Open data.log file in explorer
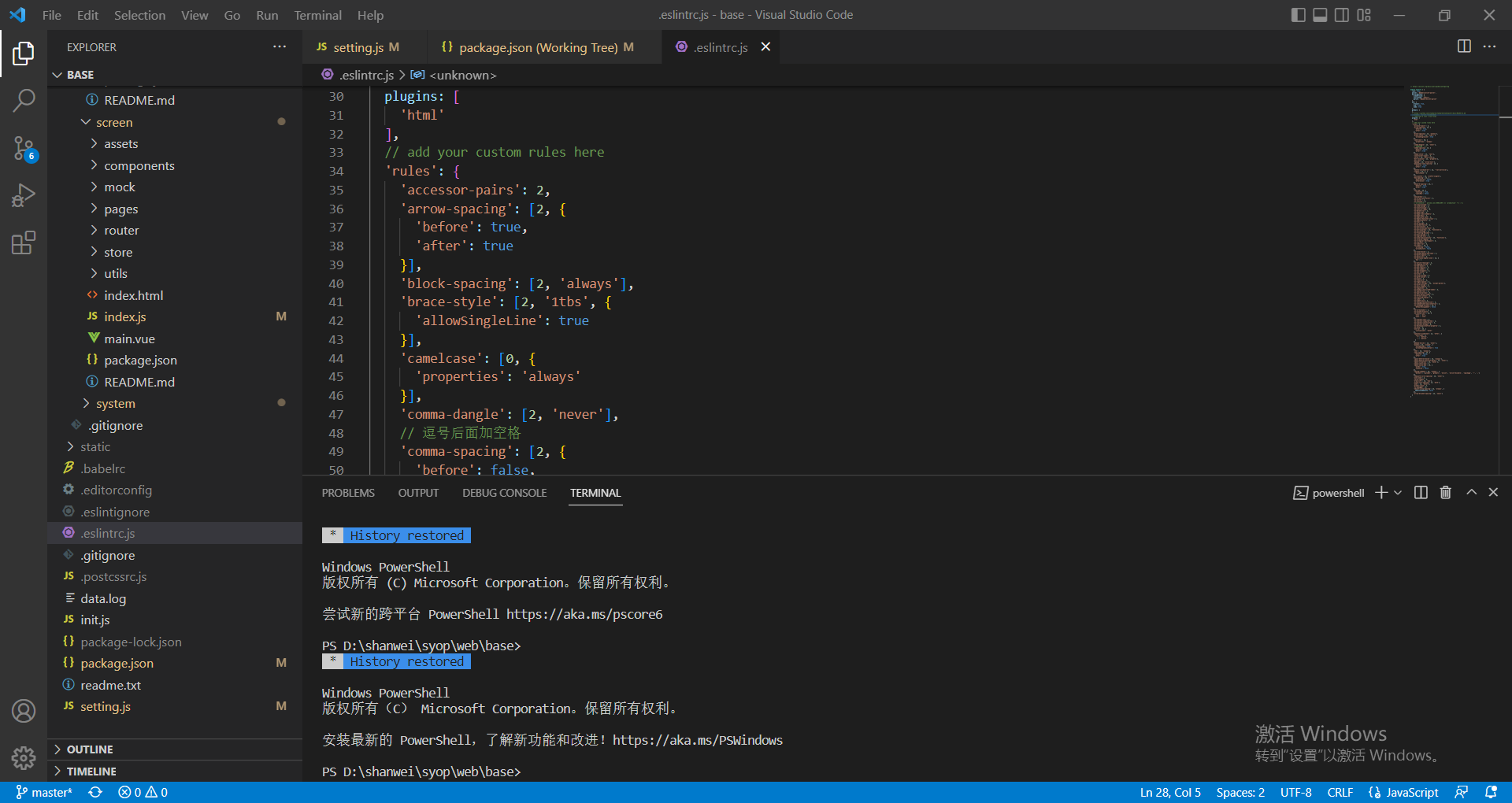Screen dimensions: 1512x803 (x=175, y=598)
